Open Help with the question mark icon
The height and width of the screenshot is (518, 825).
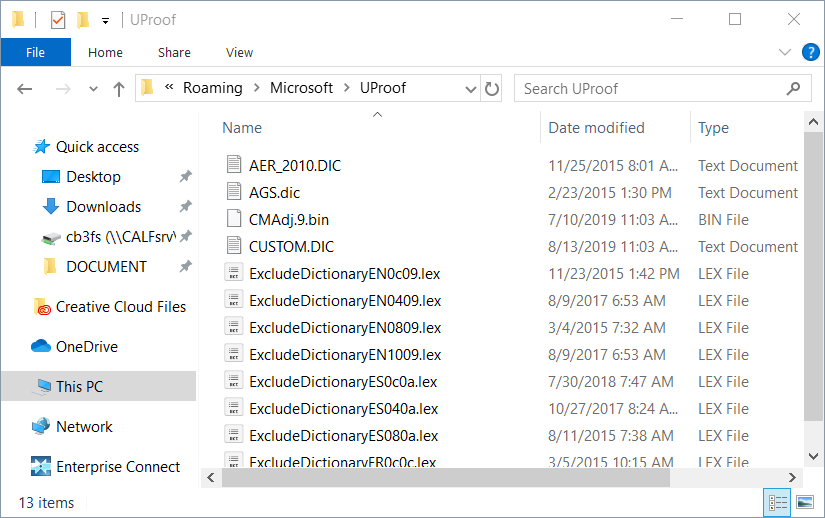811,52
